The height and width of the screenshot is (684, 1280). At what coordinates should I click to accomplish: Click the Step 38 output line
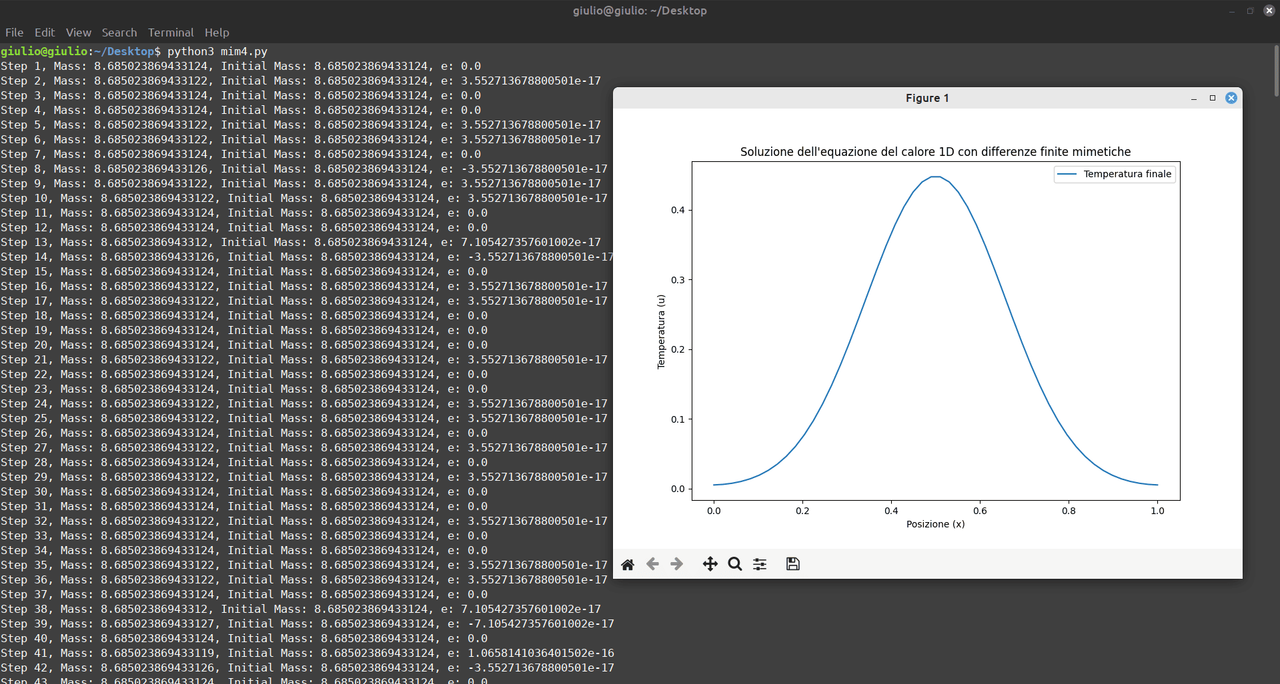(x=300, y=609)
